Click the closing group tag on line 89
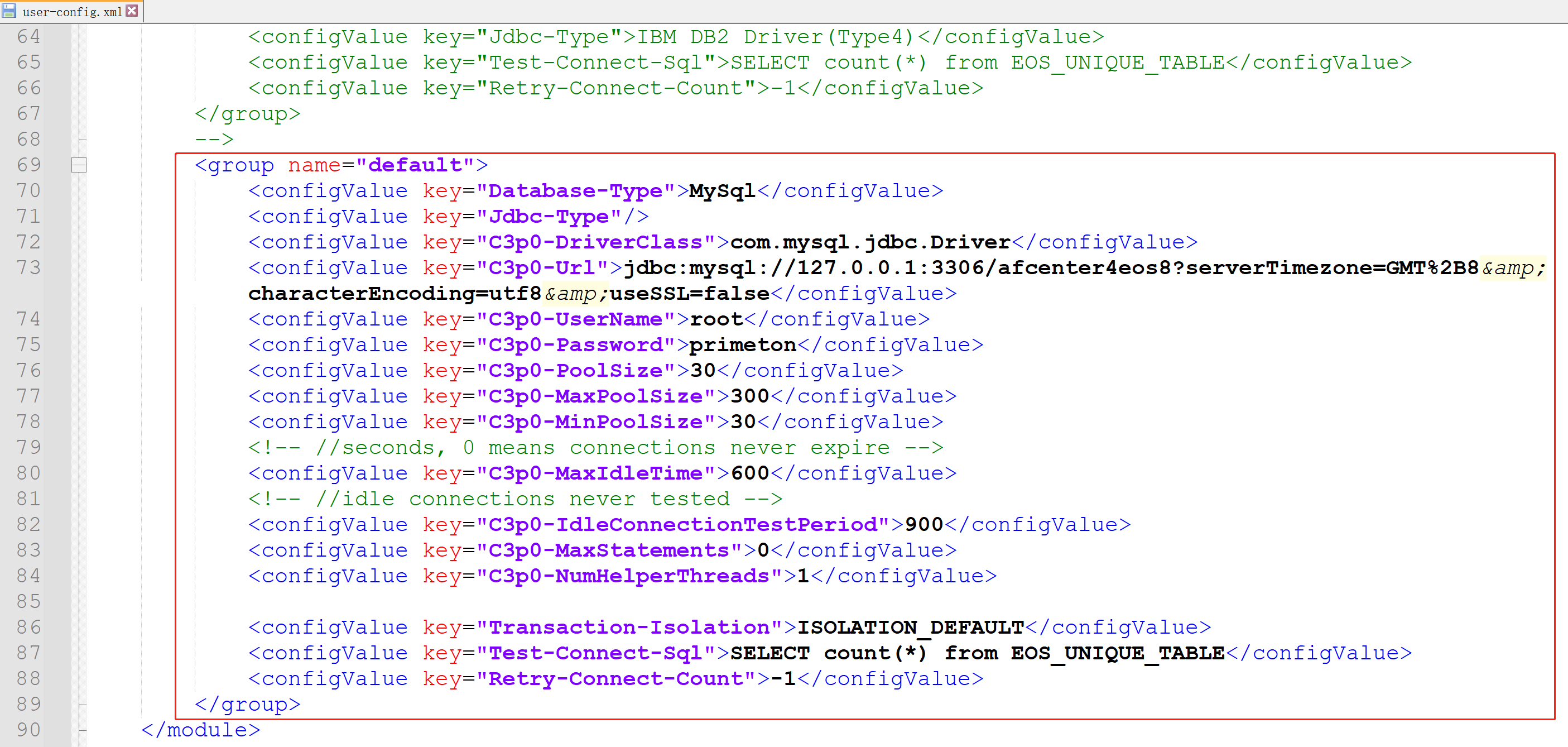Image resolution: width=1568 pixels, height=747 pixels. (247, 704)
